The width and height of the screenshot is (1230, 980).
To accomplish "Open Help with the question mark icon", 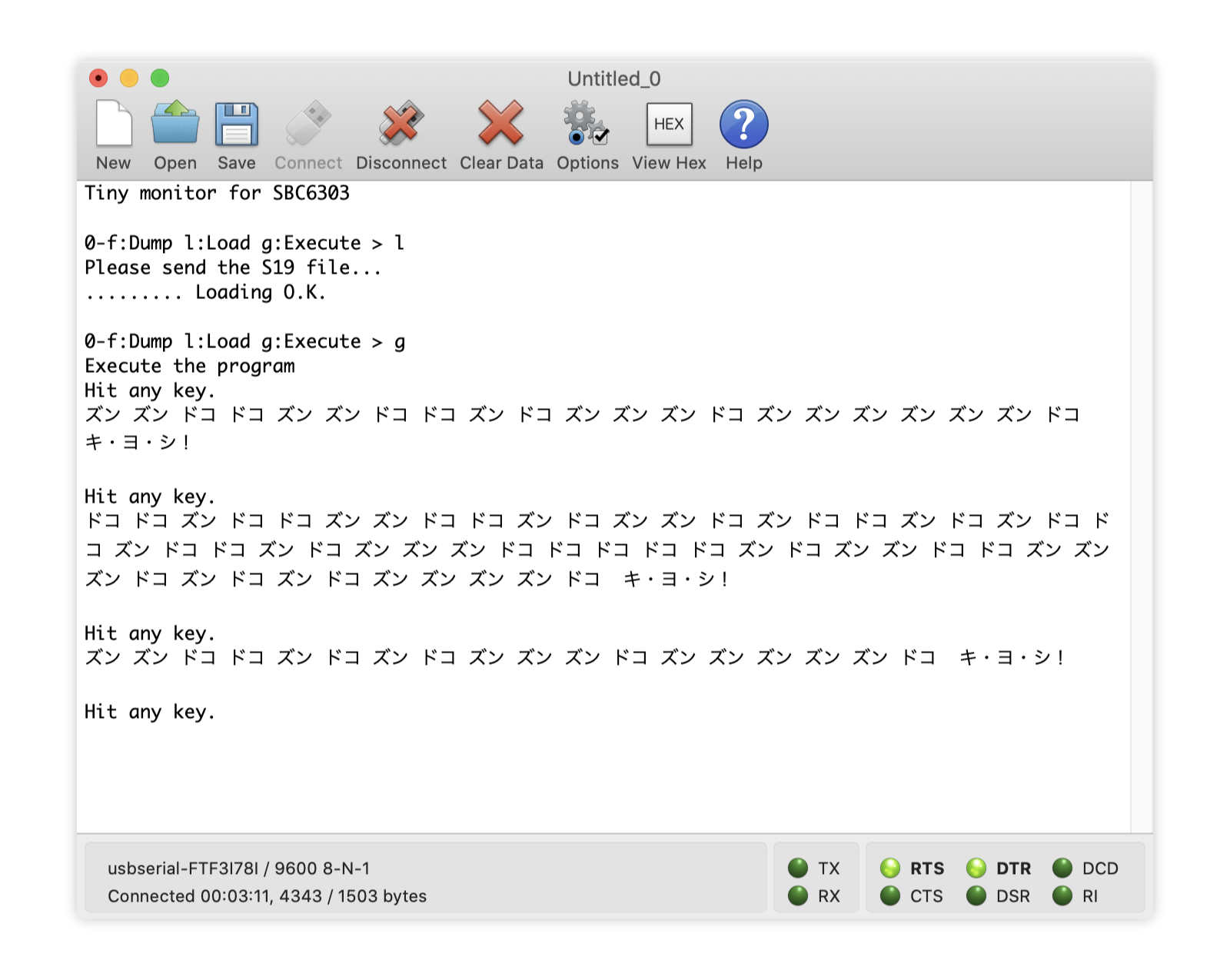I will click(x=743, y=125).
